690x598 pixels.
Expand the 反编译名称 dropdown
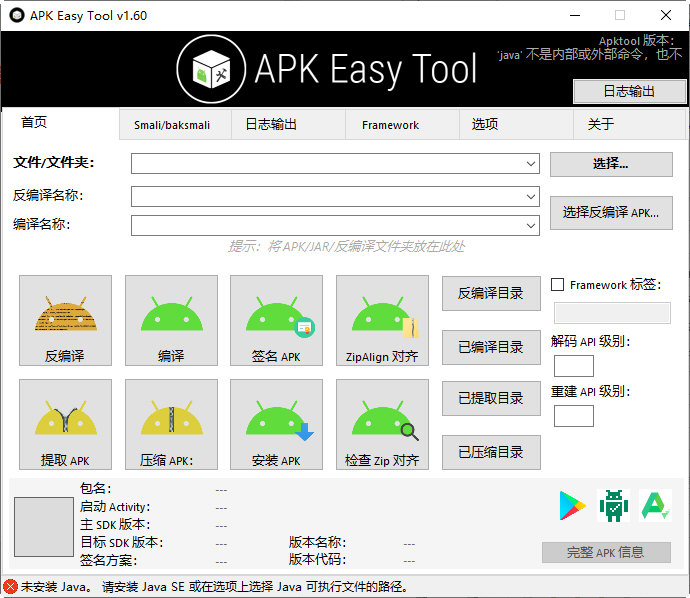pyautogui.click(x=531, y=196)
